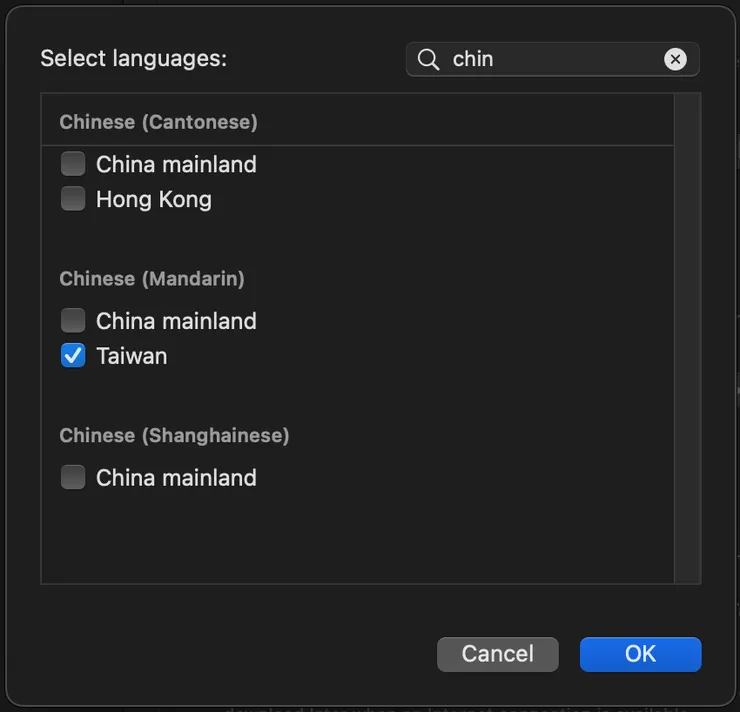Click the "Taiwan" label text
The image size is (740, 712).
point(131,356)
